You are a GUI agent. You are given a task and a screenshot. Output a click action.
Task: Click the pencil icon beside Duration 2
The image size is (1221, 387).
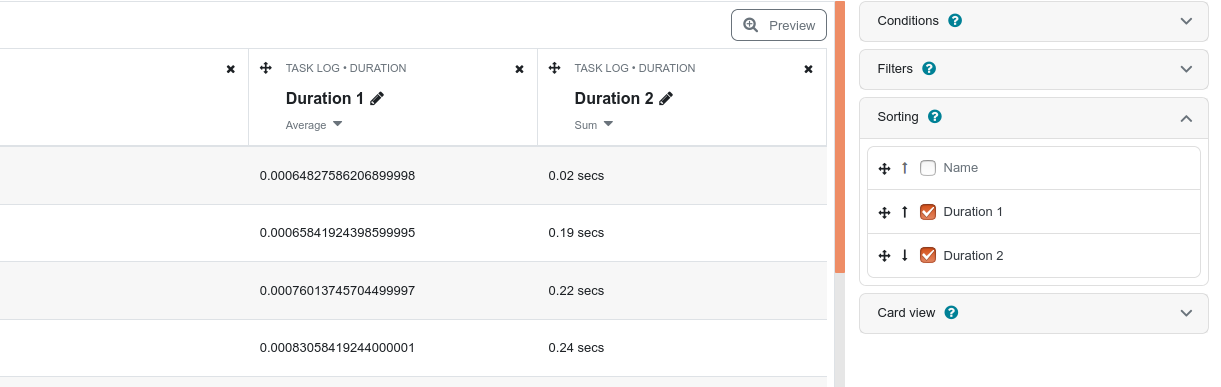(x=666, y=98)
